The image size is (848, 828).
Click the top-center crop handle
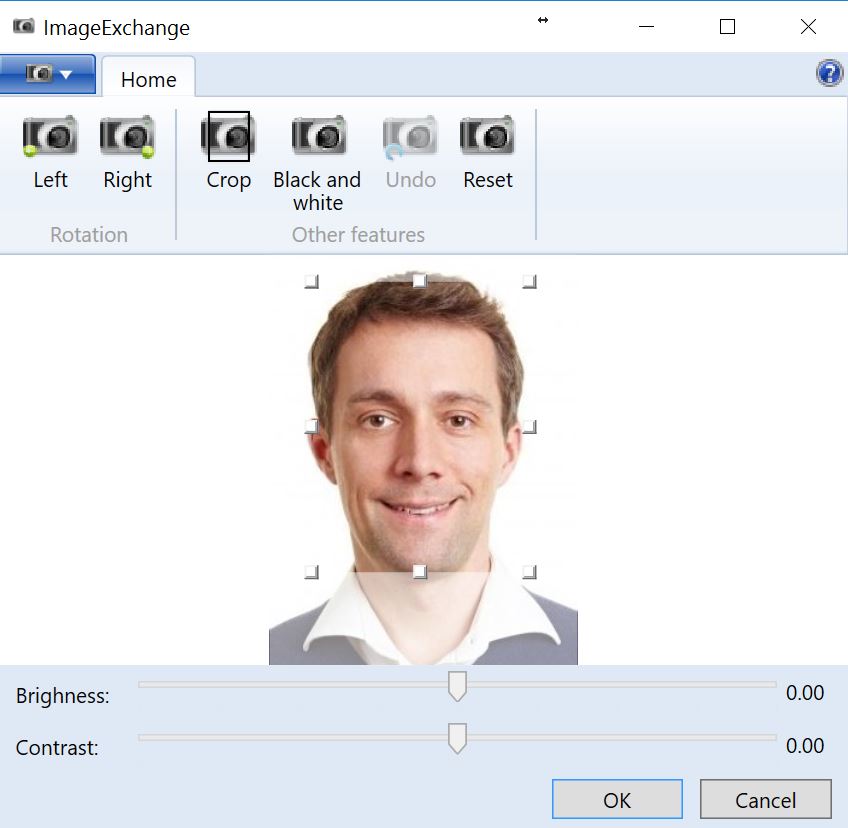click(x=420, y=281)
